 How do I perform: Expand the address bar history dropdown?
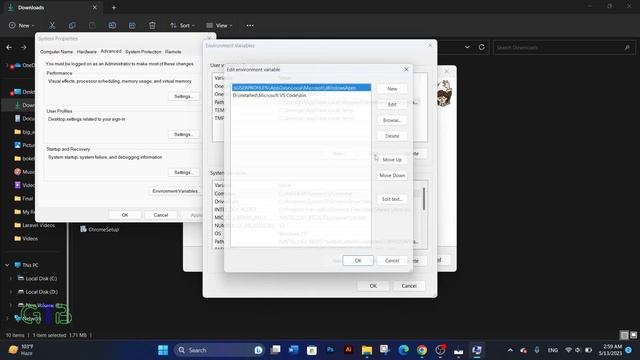[467, 47]
